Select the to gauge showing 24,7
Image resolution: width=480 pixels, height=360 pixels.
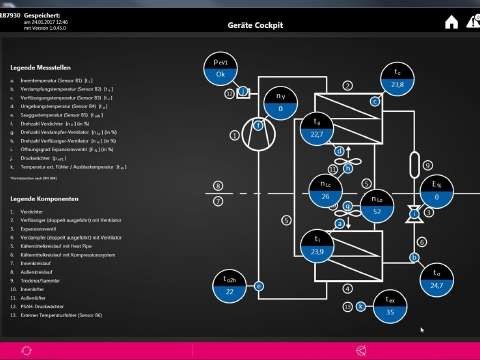(437, 279)
